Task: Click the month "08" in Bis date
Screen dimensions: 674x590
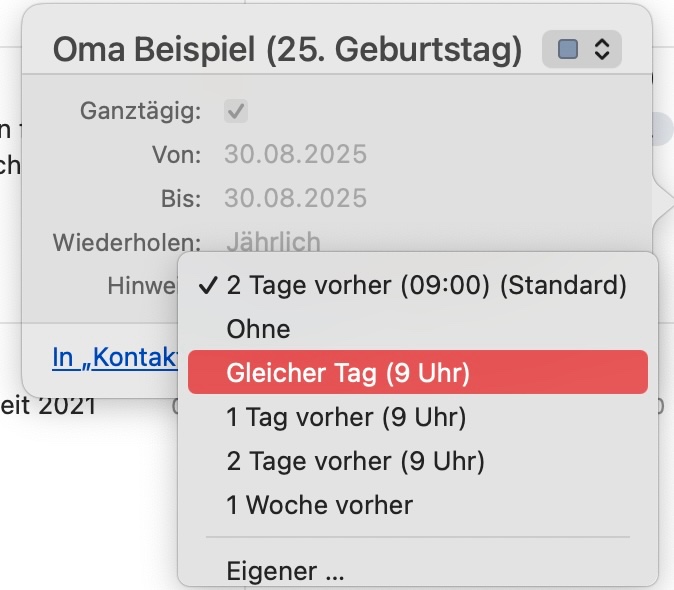Action: pyautogui.click(x=280, y=197)
